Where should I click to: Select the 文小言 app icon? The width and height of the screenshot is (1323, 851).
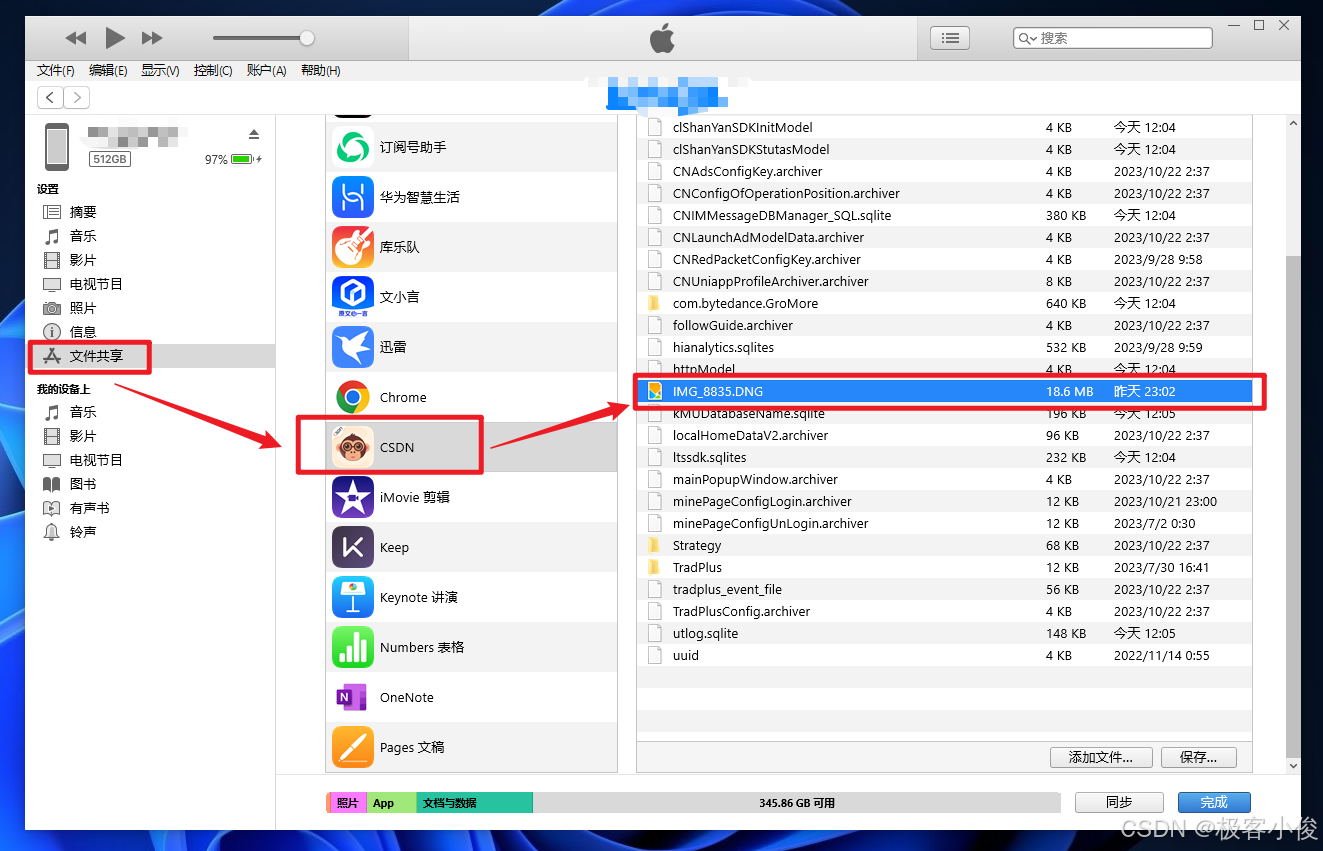tap(353, 297)
